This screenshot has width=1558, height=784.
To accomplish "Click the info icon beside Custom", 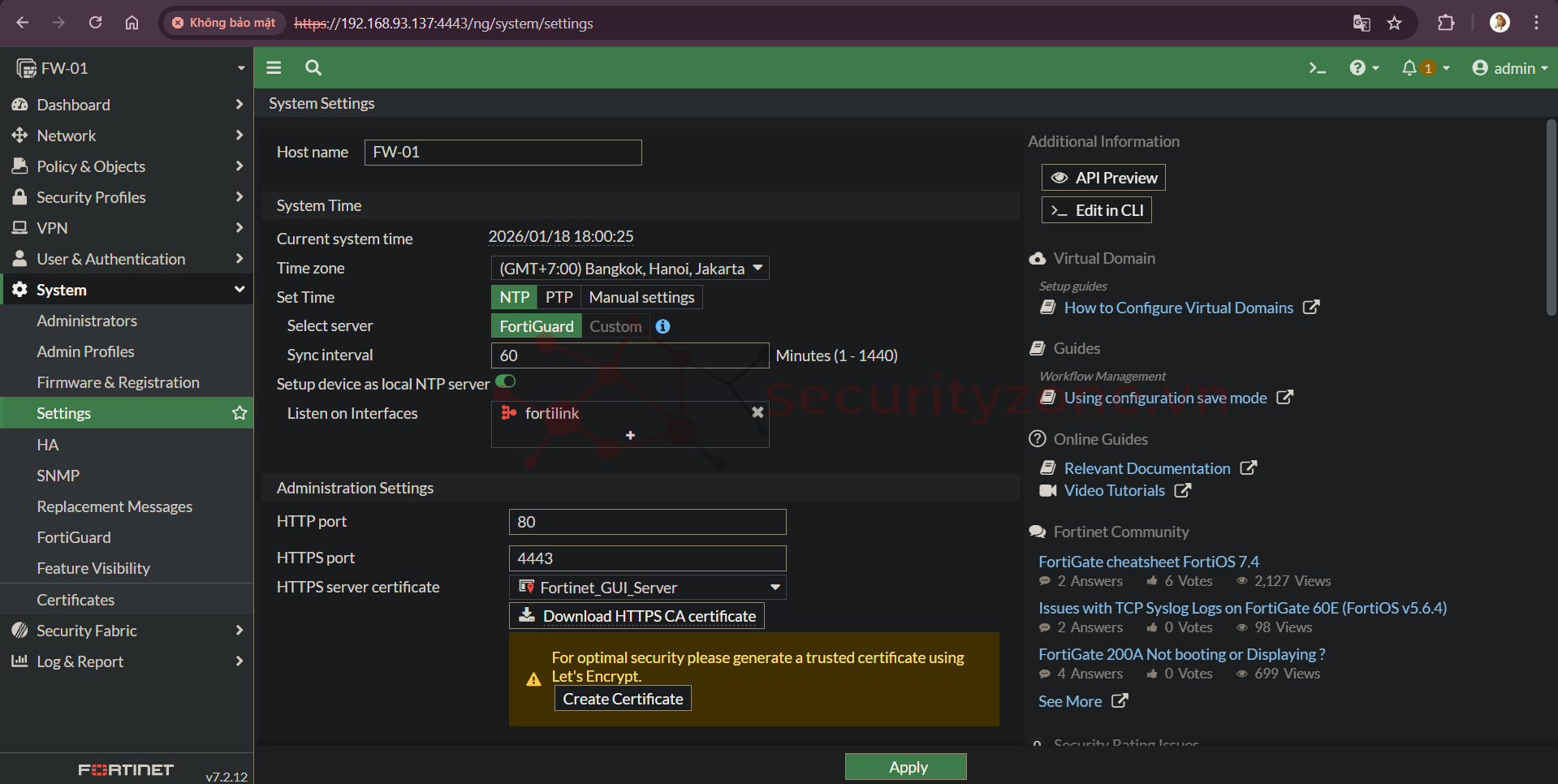I will pyautogui.click(x=663, y=326).
